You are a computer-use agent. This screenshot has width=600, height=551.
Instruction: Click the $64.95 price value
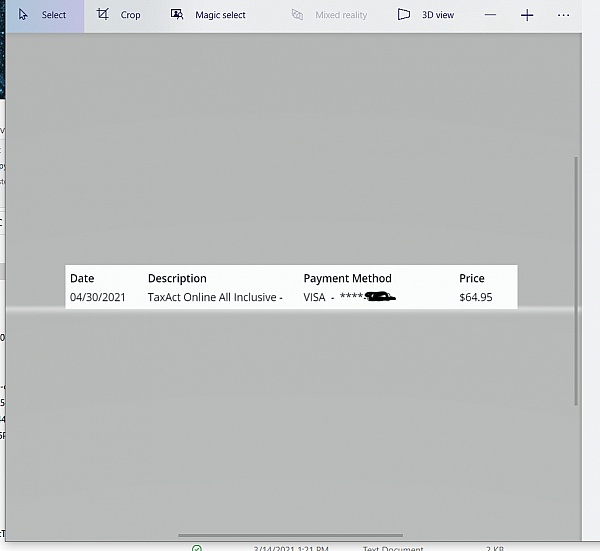coord(475,297)
